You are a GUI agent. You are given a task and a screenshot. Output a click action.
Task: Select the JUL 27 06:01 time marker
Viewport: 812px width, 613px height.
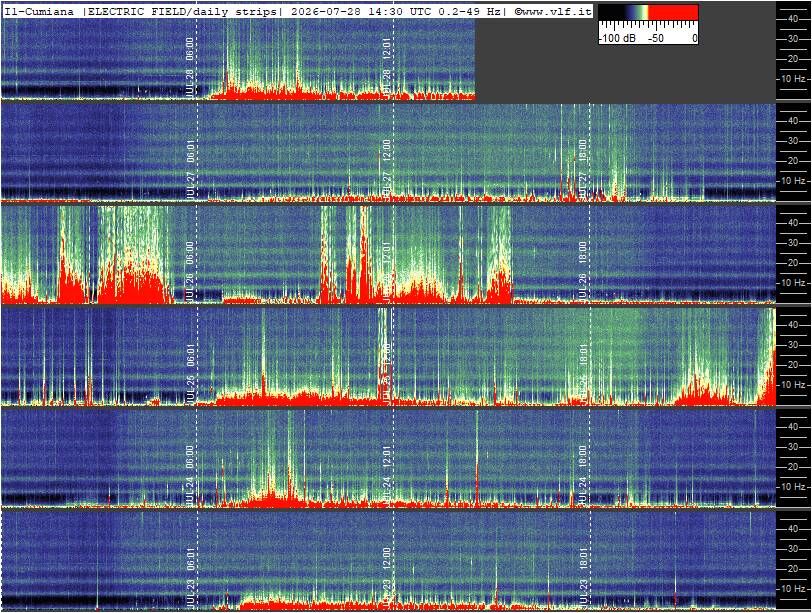190,169
